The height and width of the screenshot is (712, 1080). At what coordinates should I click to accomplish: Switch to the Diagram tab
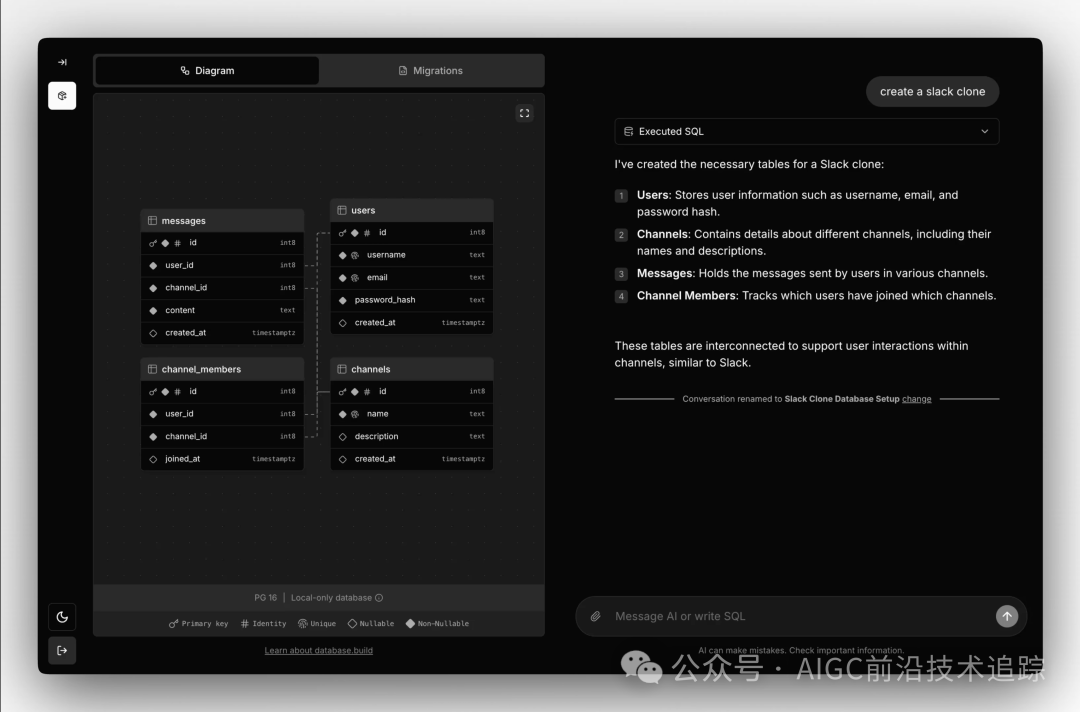207,70
